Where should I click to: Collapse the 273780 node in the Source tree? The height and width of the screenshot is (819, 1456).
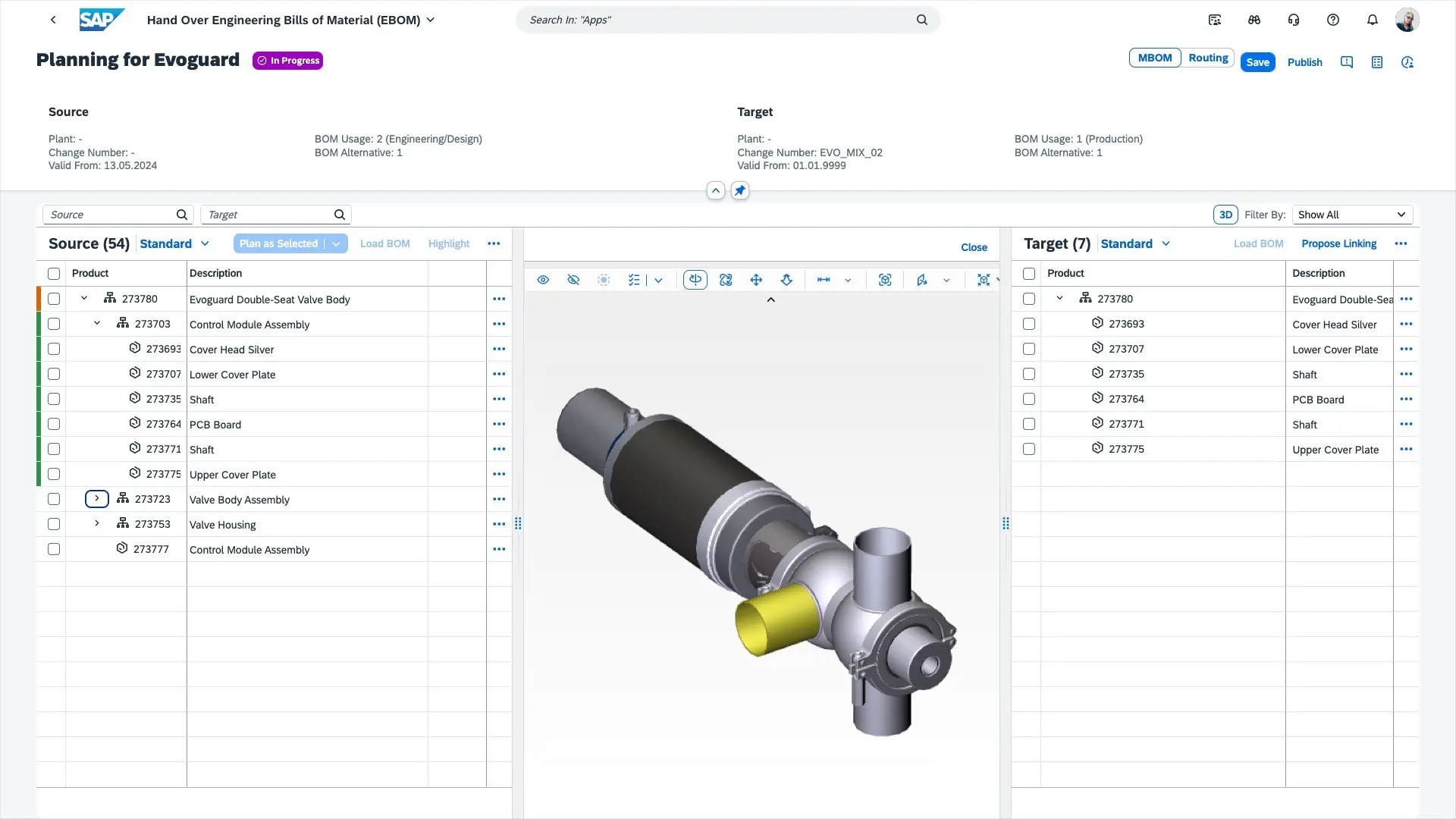(84, 297)
